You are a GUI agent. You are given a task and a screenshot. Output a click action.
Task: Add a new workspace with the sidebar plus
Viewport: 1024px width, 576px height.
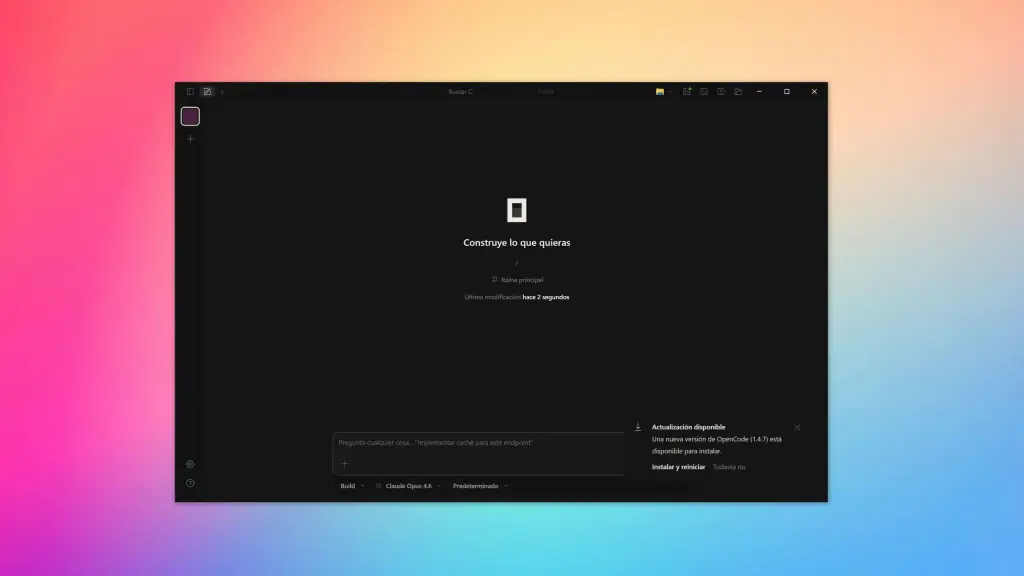click(x=190, y=138)
